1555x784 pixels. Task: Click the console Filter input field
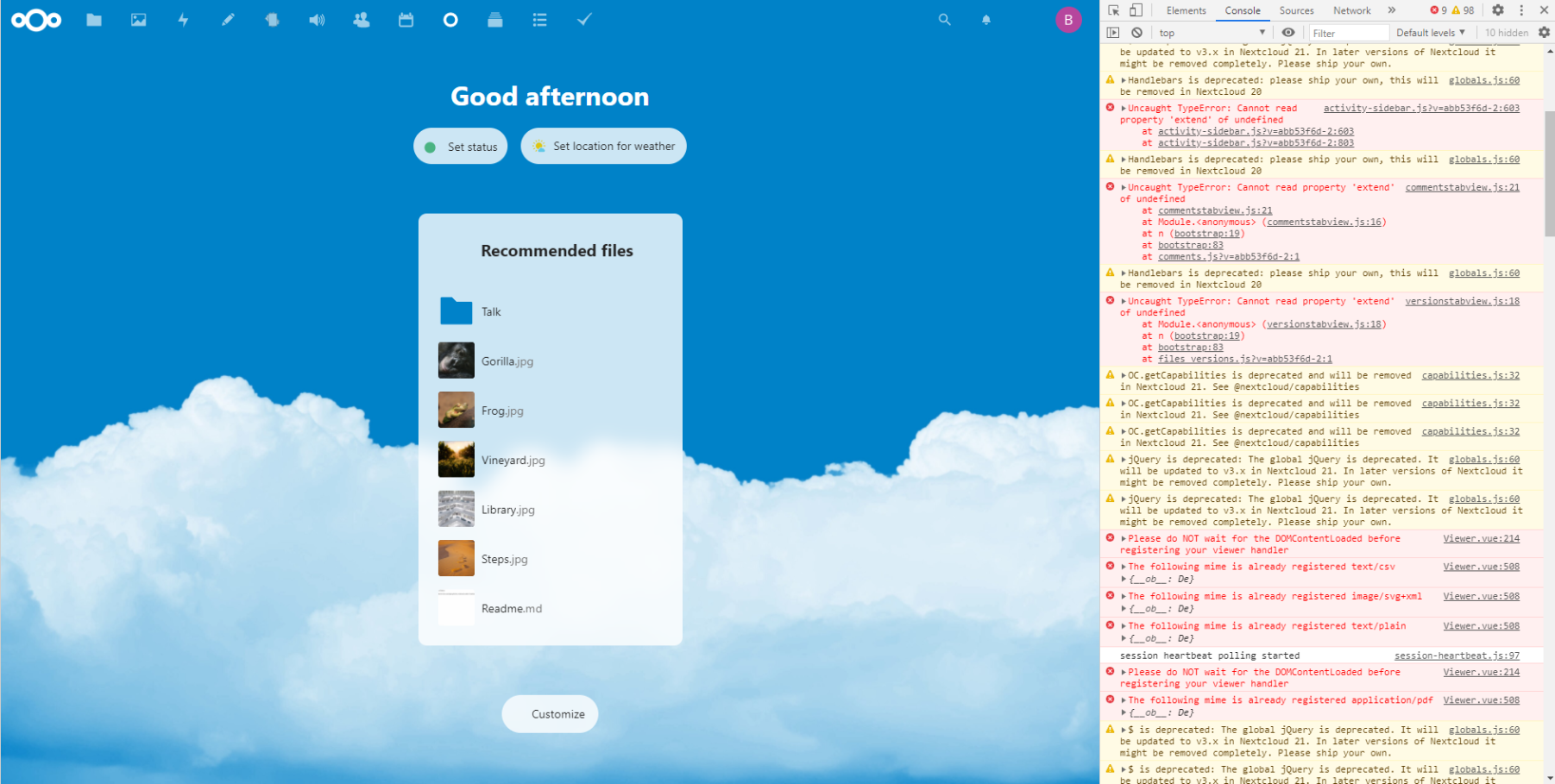click(1349, 33)
